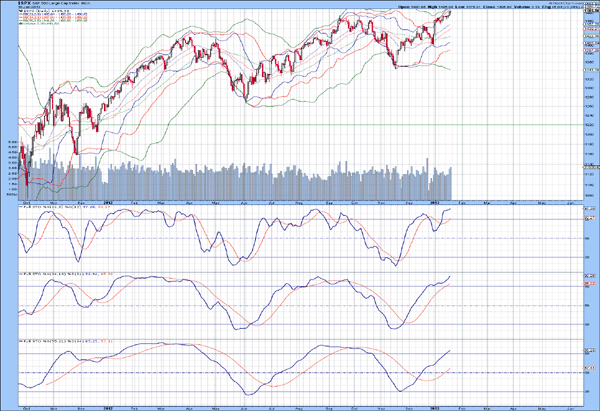The height and width of the screenshot is (411, 600).
Task: Click the 2013 year marker on the bottom axis
Action: (x=435, y=405)
